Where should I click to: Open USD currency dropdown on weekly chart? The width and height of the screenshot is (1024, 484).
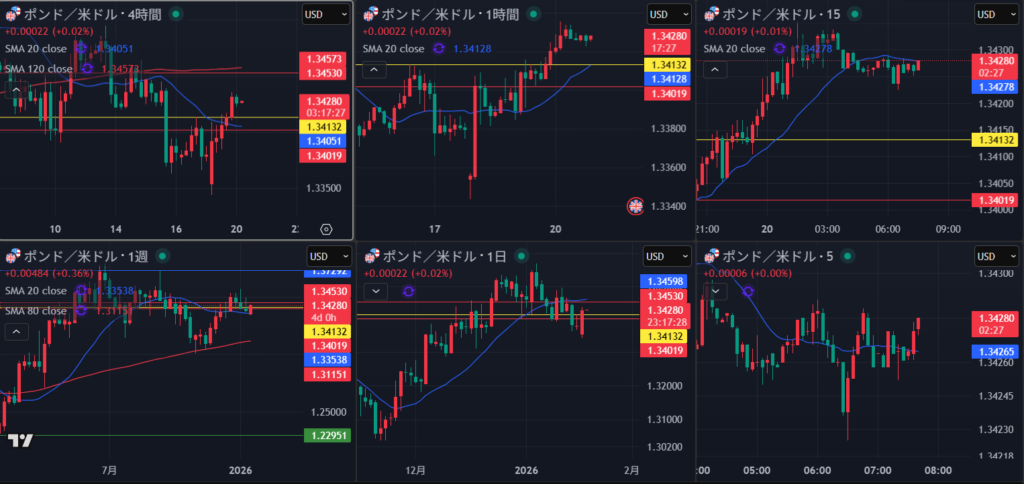point(327,257)
